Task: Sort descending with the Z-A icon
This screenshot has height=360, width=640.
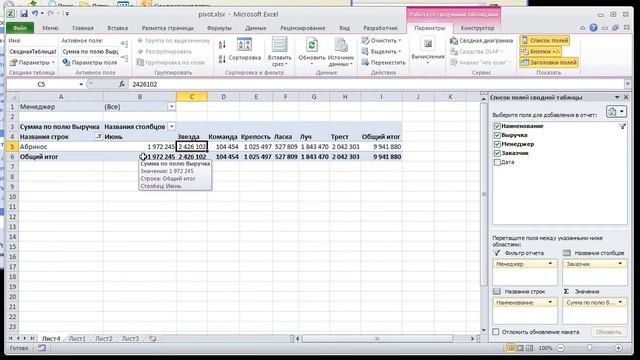Action: [x=222, y=59]
